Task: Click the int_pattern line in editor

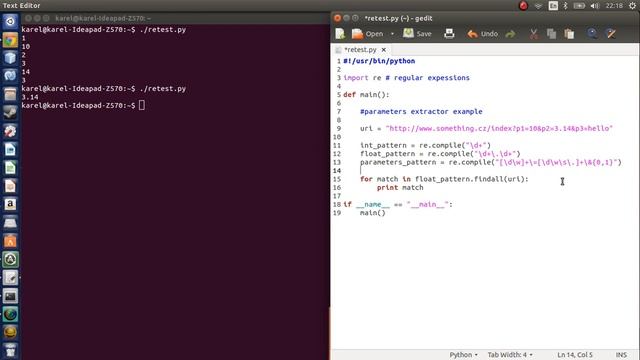Action: [x=425, y=145]
